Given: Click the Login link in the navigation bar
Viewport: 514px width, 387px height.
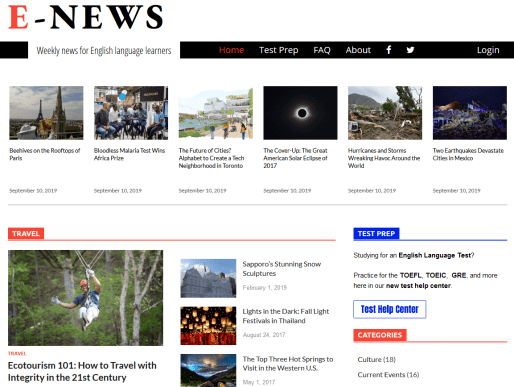Looking at the screenshot, I should [488, 50].
